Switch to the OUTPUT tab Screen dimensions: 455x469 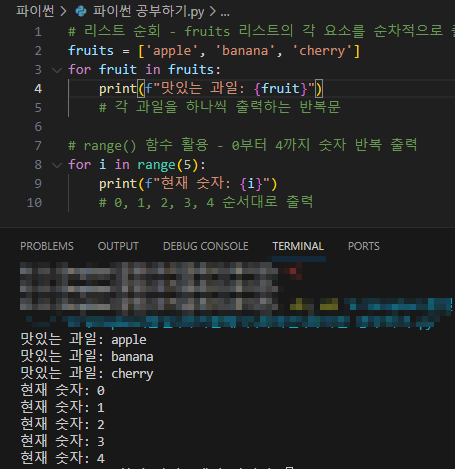pos(118,246)
